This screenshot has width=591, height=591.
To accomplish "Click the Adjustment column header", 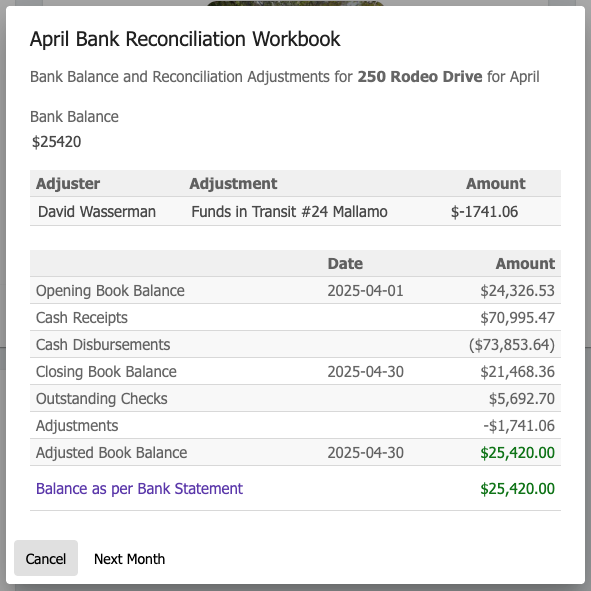I will (x=233, y=184).
